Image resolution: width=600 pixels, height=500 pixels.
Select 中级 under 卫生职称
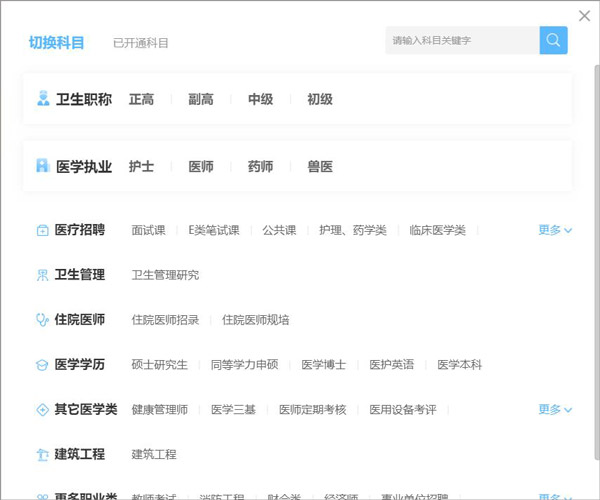click(x=260, y=99)
